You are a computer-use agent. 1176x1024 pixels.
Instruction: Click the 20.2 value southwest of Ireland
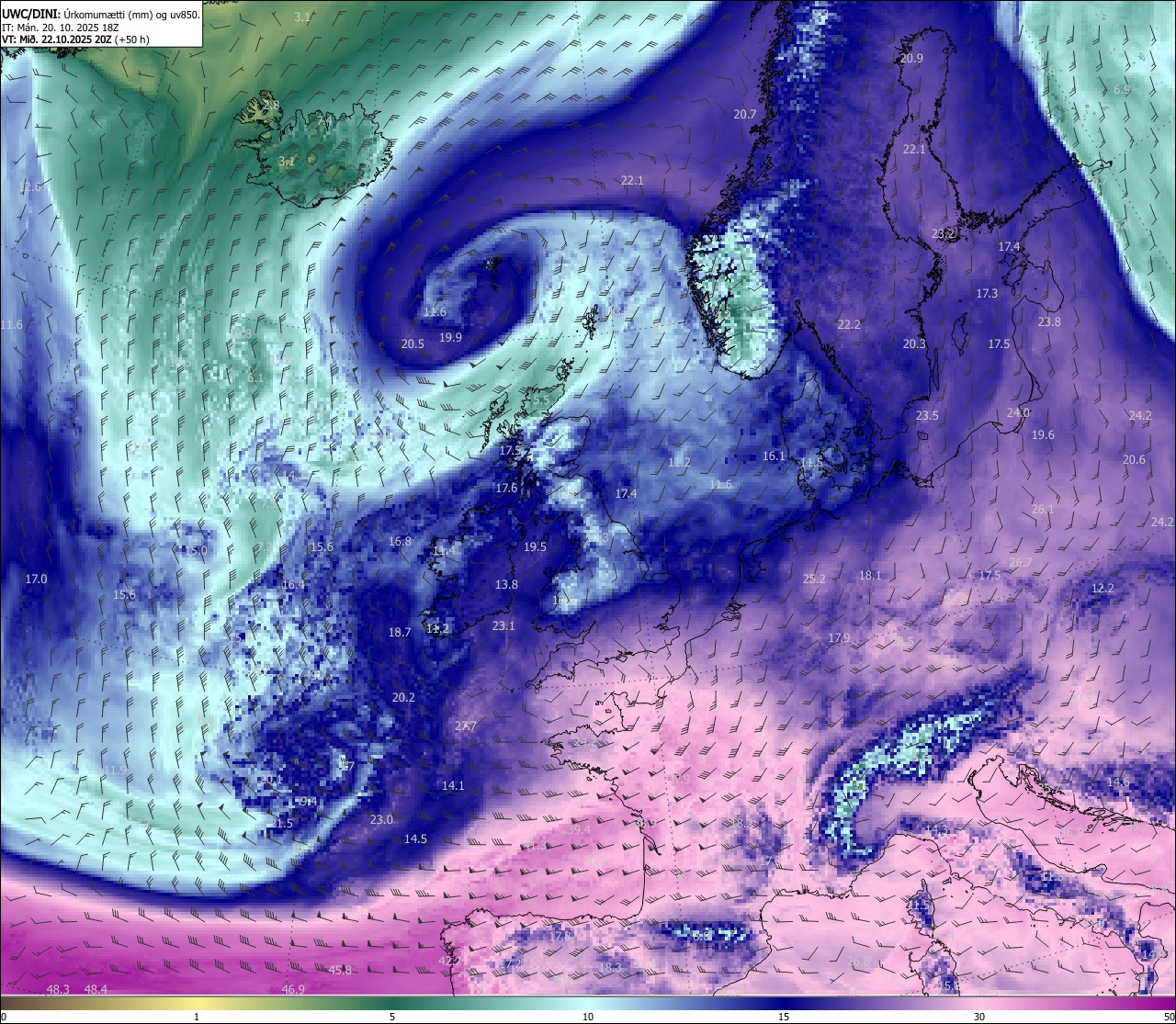click(403, 697)
